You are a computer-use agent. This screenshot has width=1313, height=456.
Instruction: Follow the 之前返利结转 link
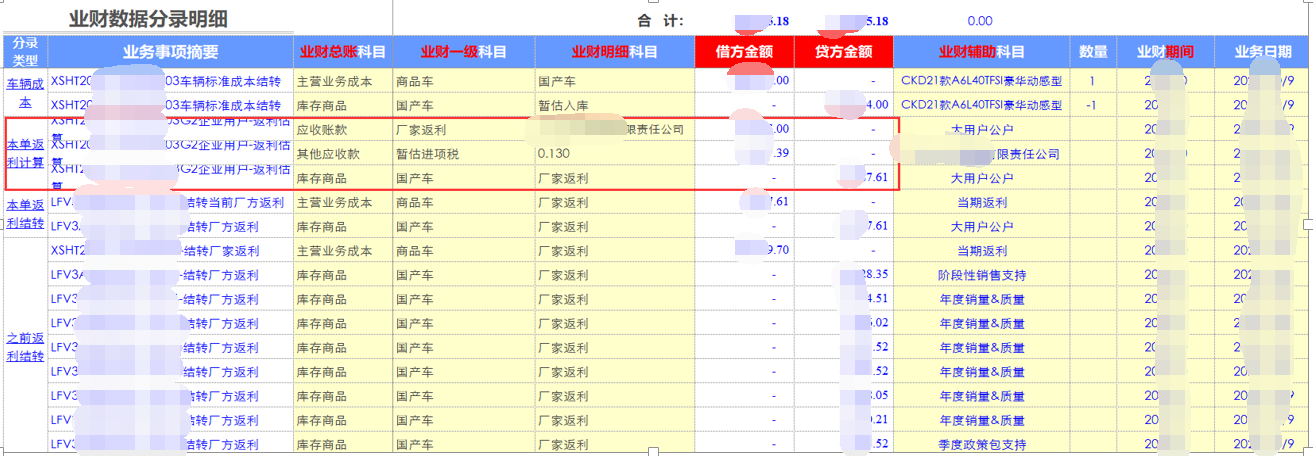click(26, 347)
